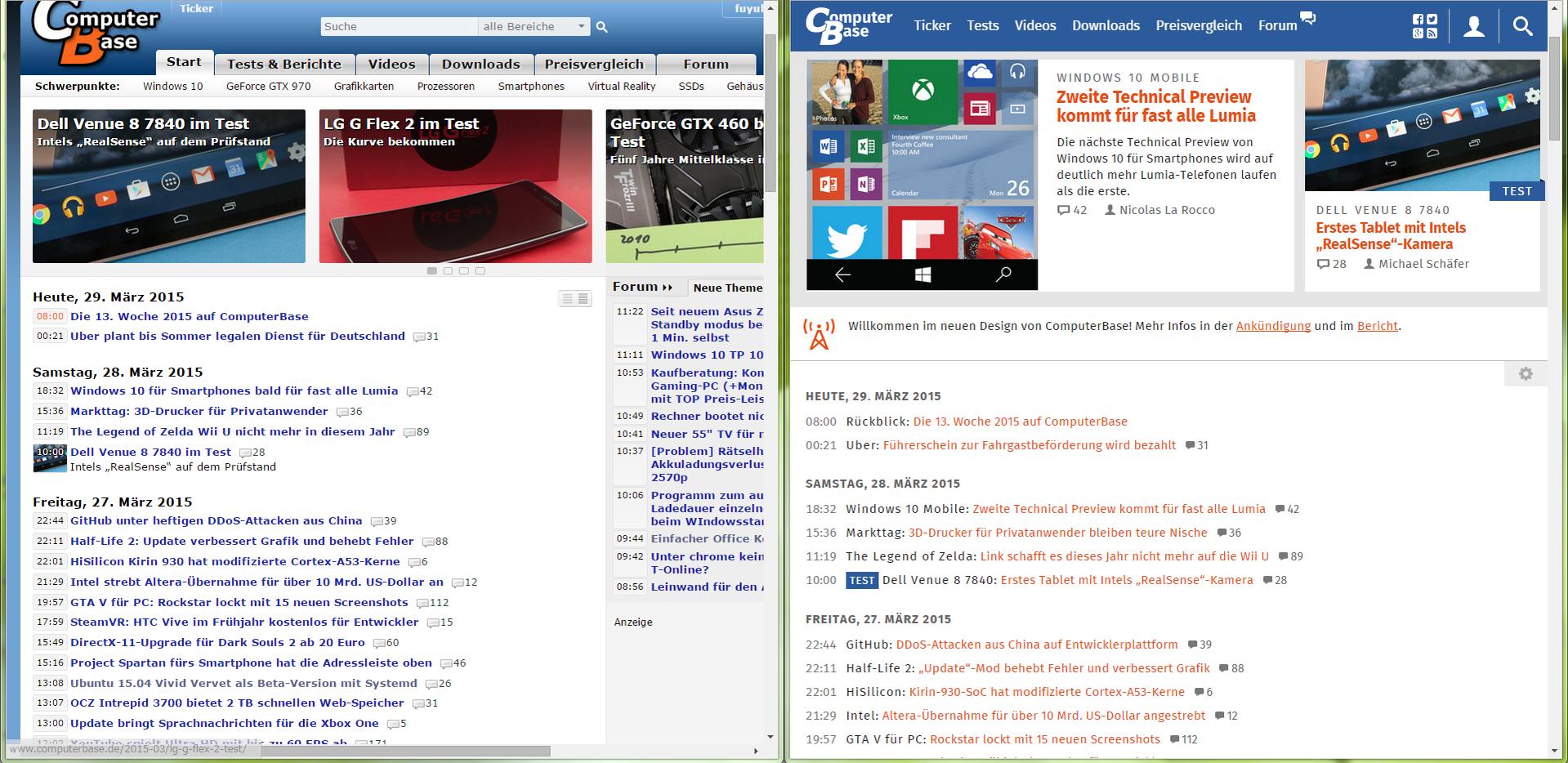Select third carousel page indicator
The width and height of the screenshot is (1568, 763).
click(464, 270)
